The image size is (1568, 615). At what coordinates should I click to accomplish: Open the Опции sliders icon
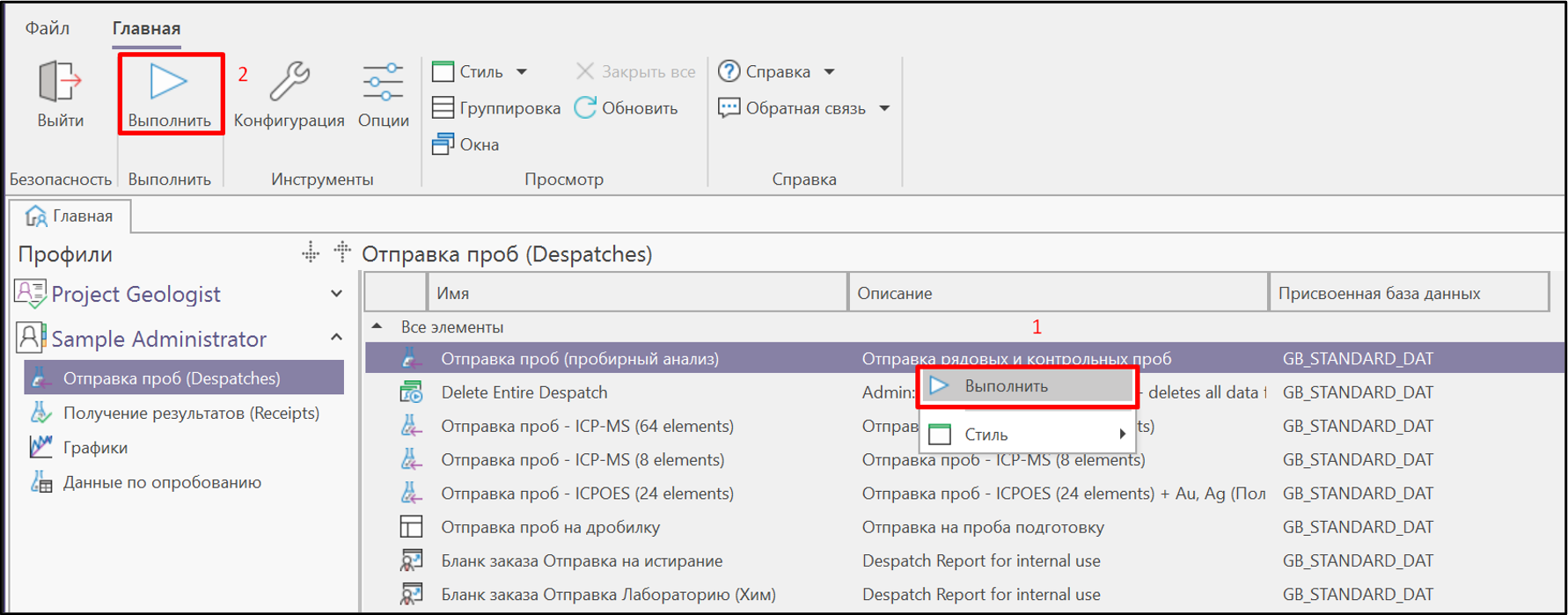383,81
